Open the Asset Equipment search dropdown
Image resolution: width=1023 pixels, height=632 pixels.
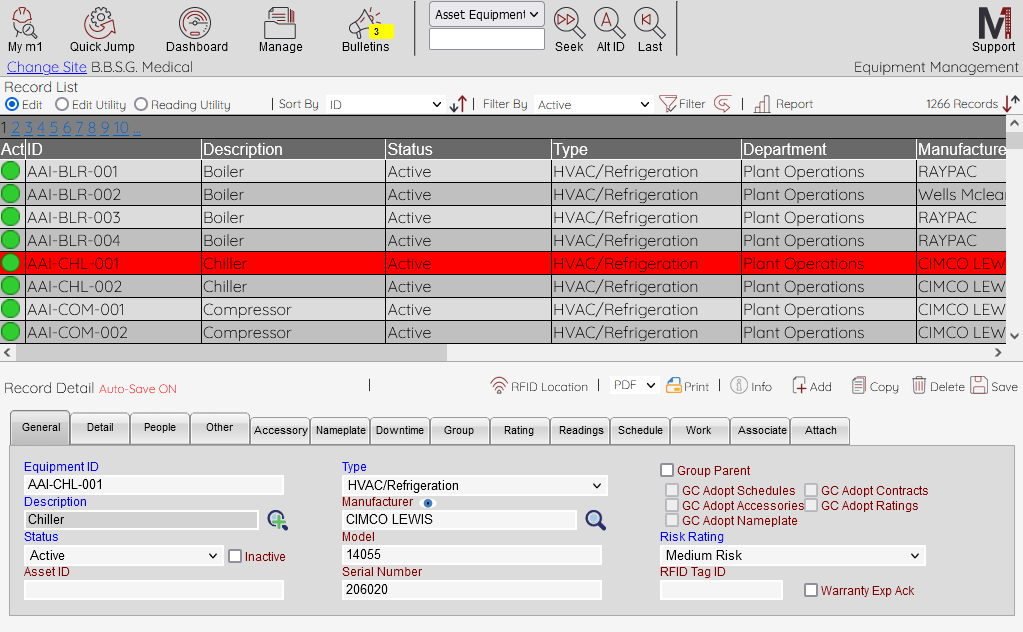pyautogui.click(x=485, y=15)
